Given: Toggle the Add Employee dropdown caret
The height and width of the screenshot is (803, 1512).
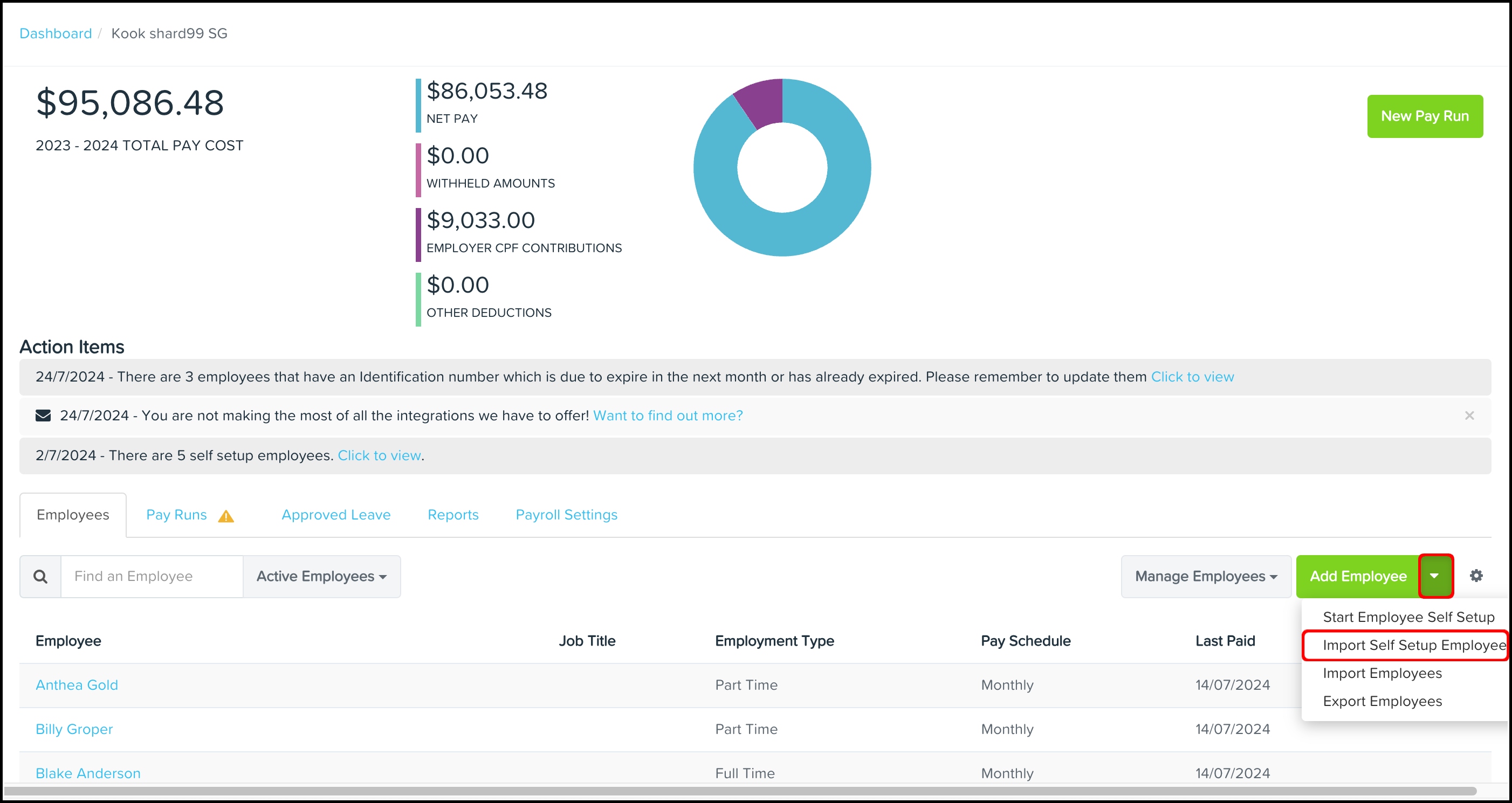Looking at the screenshot, I should (x=1434, y=576).
